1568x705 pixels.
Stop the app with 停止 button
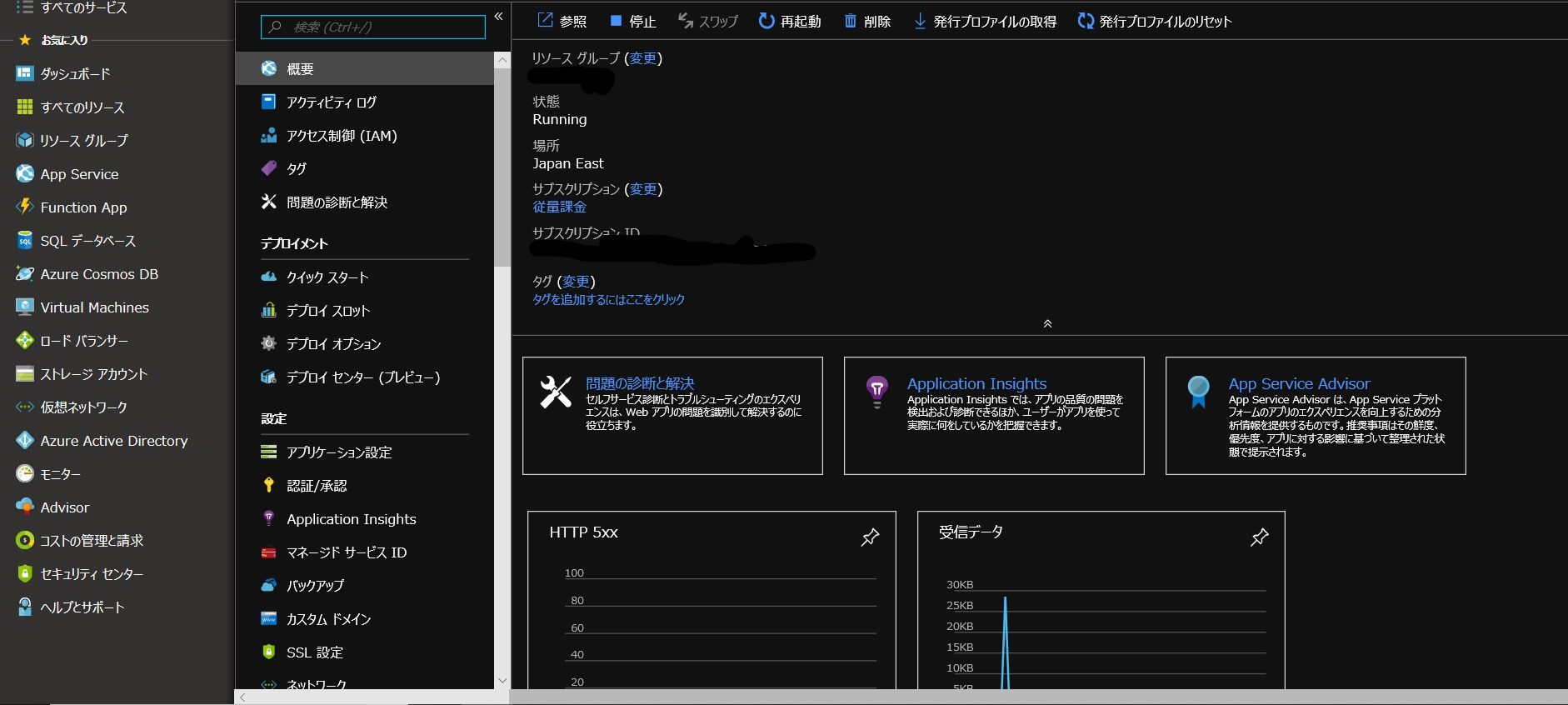click(x=632, y=21)
